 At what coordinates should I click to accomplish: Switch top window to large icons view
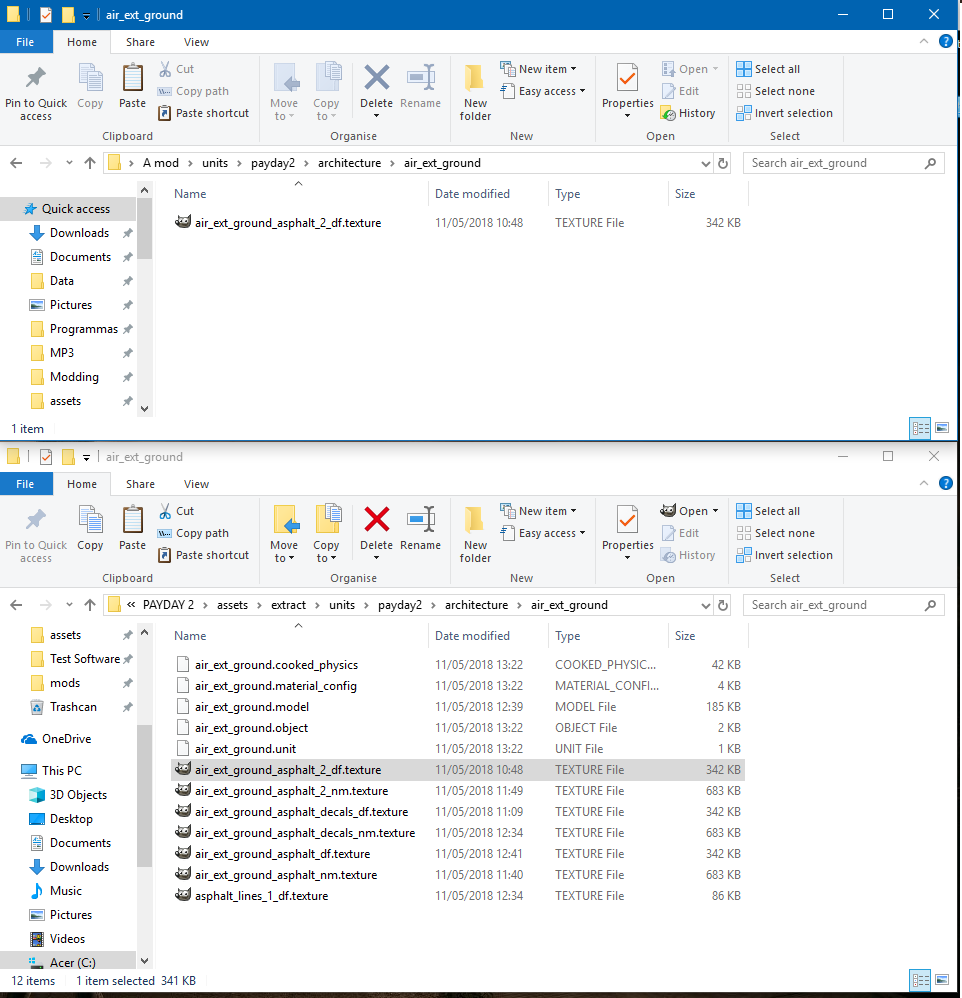click(x=942, y=428)
